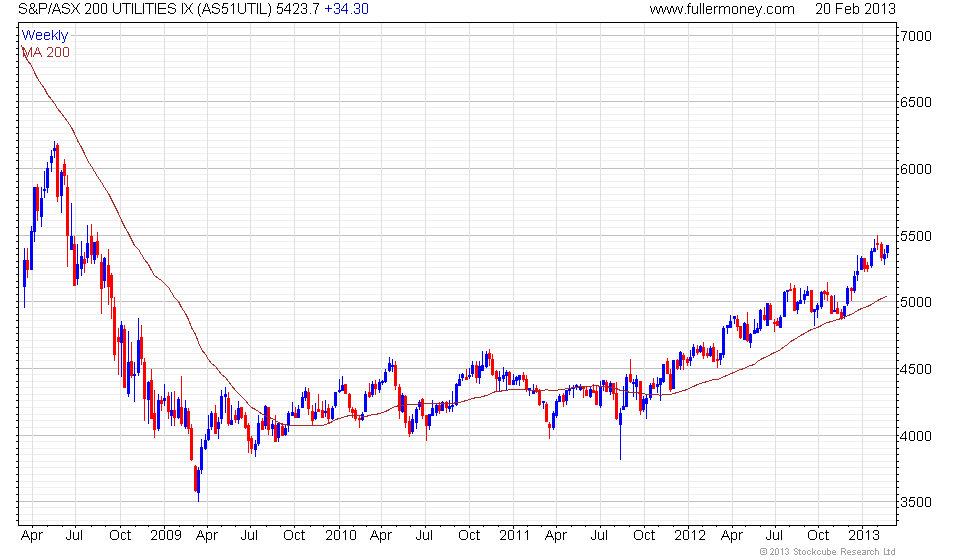Select the 5500 price axis label

coord(915,236)
